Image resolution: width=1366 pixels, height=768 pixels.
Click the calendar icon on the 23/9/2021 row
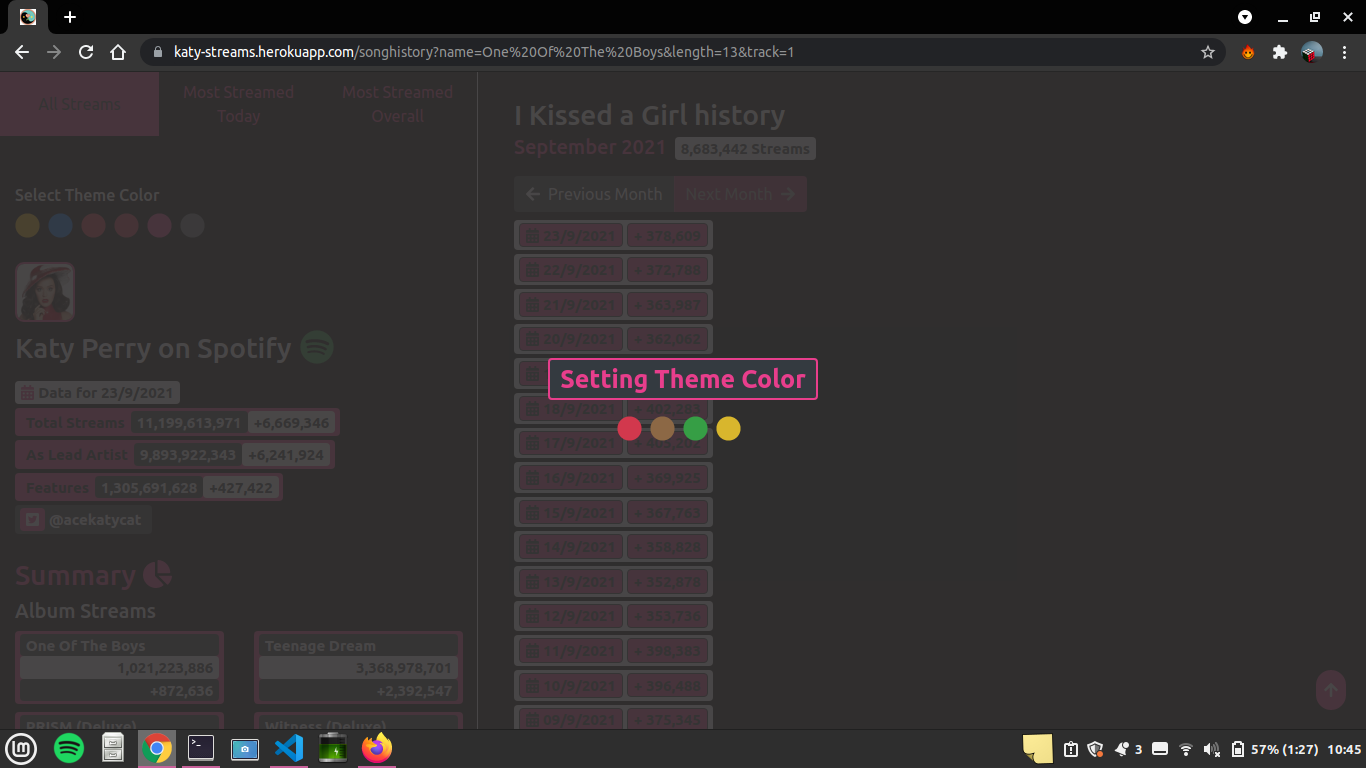point(533,236)
